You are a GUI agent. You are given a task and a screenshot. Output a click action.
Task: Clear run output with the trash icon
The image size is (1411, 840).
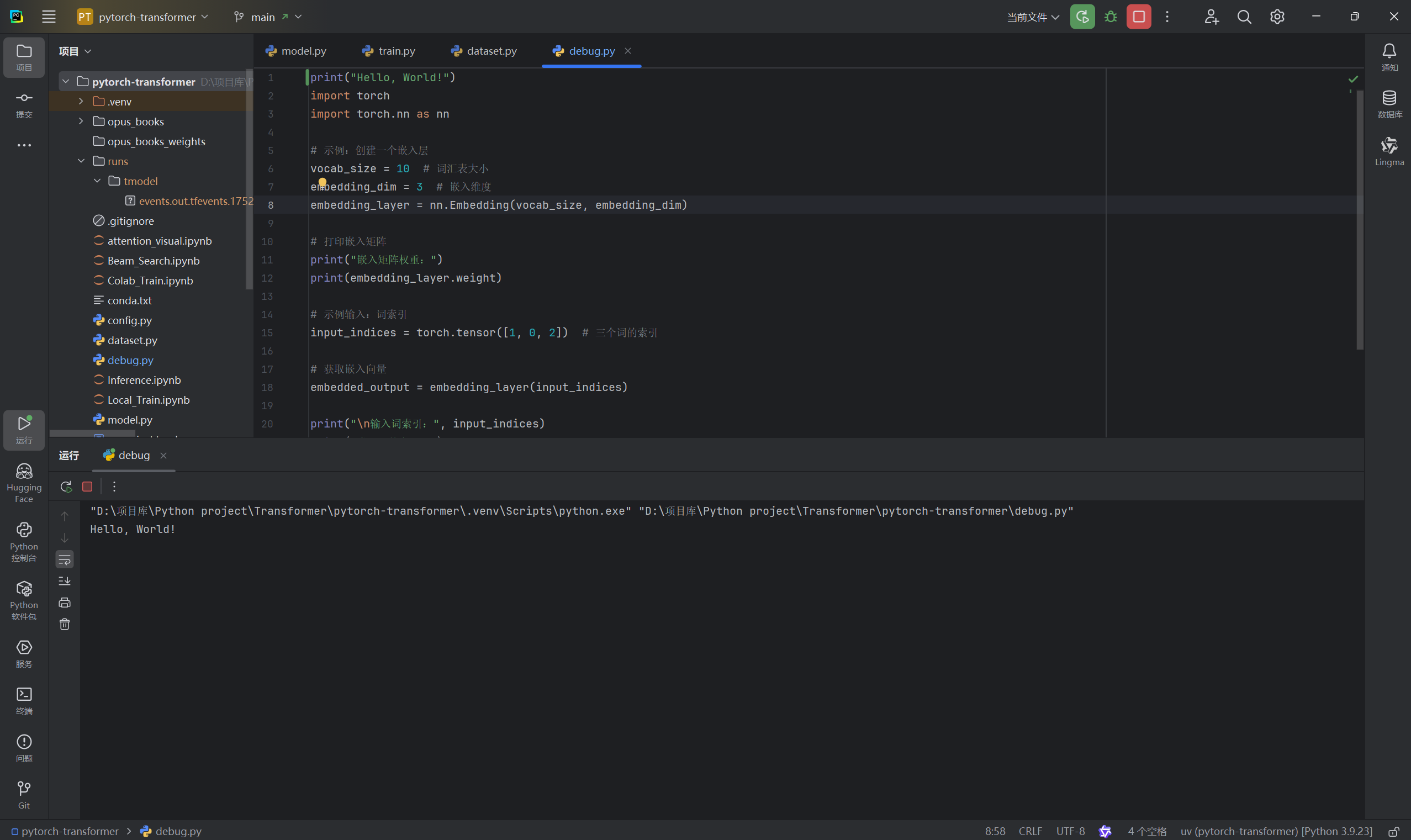point(65,625)
